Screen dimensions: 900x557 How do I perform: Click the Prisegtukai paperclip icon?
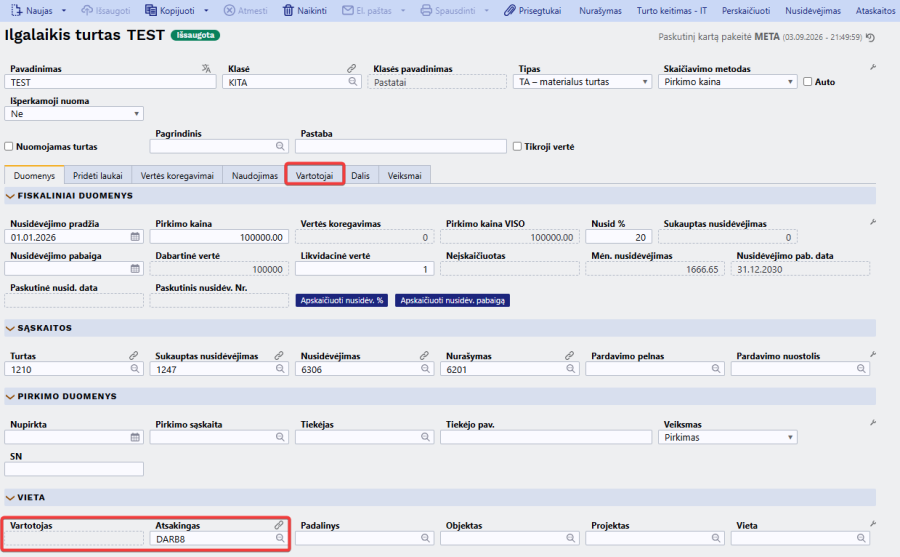[x=510, y=10]
